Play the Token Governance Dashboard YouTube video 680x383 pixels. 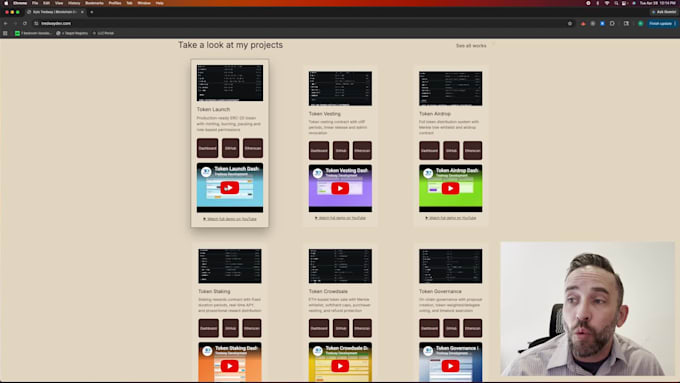pyautogui.click(x=451, y=366)
